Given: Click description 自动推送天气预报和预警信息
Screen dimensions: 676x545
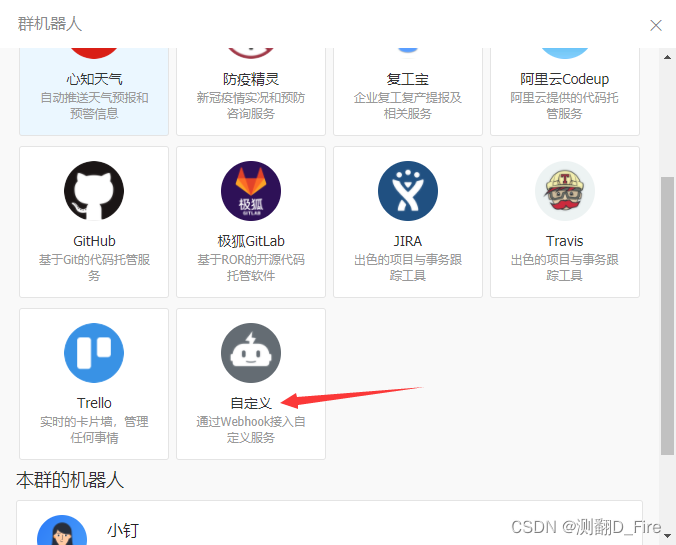Looking at the screenshot, I should (94, 105).
